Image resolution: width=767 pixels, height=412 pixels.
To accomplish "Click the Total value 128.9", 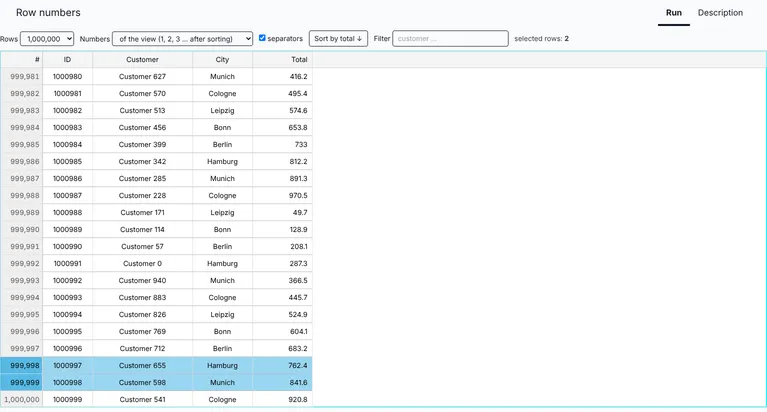I will (282, 229).
